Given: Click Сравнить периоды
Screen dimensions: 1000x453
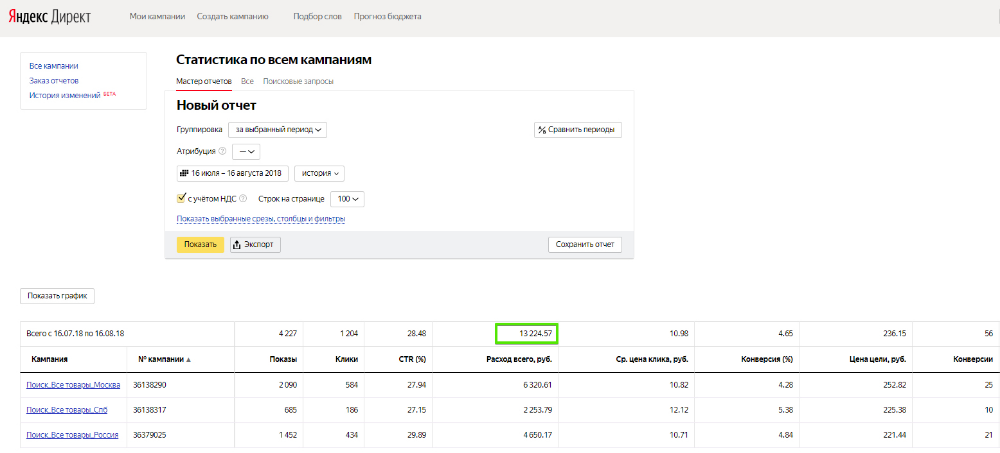Looking at the screenshot, I should click(x=578, y=130).
